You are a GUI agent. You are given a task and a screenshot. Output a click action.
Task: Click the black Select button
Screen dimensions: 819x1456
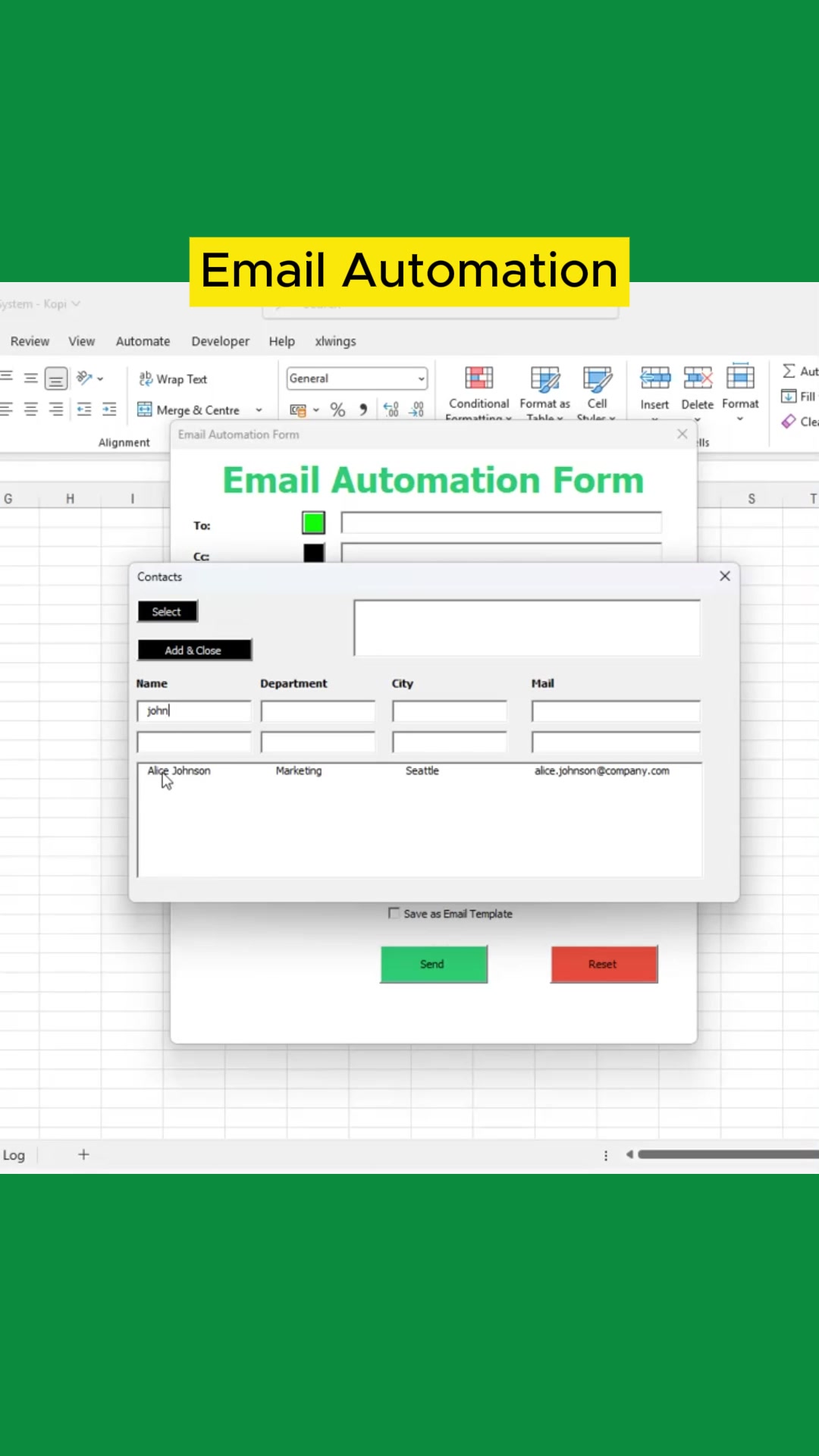pos(168,611)
